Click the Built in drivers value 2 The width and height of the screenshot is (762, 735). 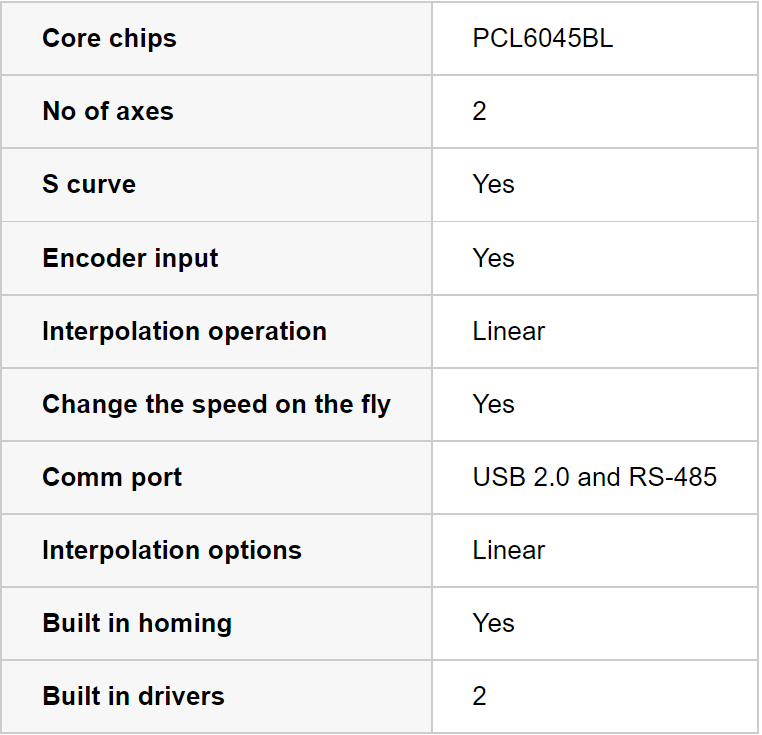tap(479, 696)
